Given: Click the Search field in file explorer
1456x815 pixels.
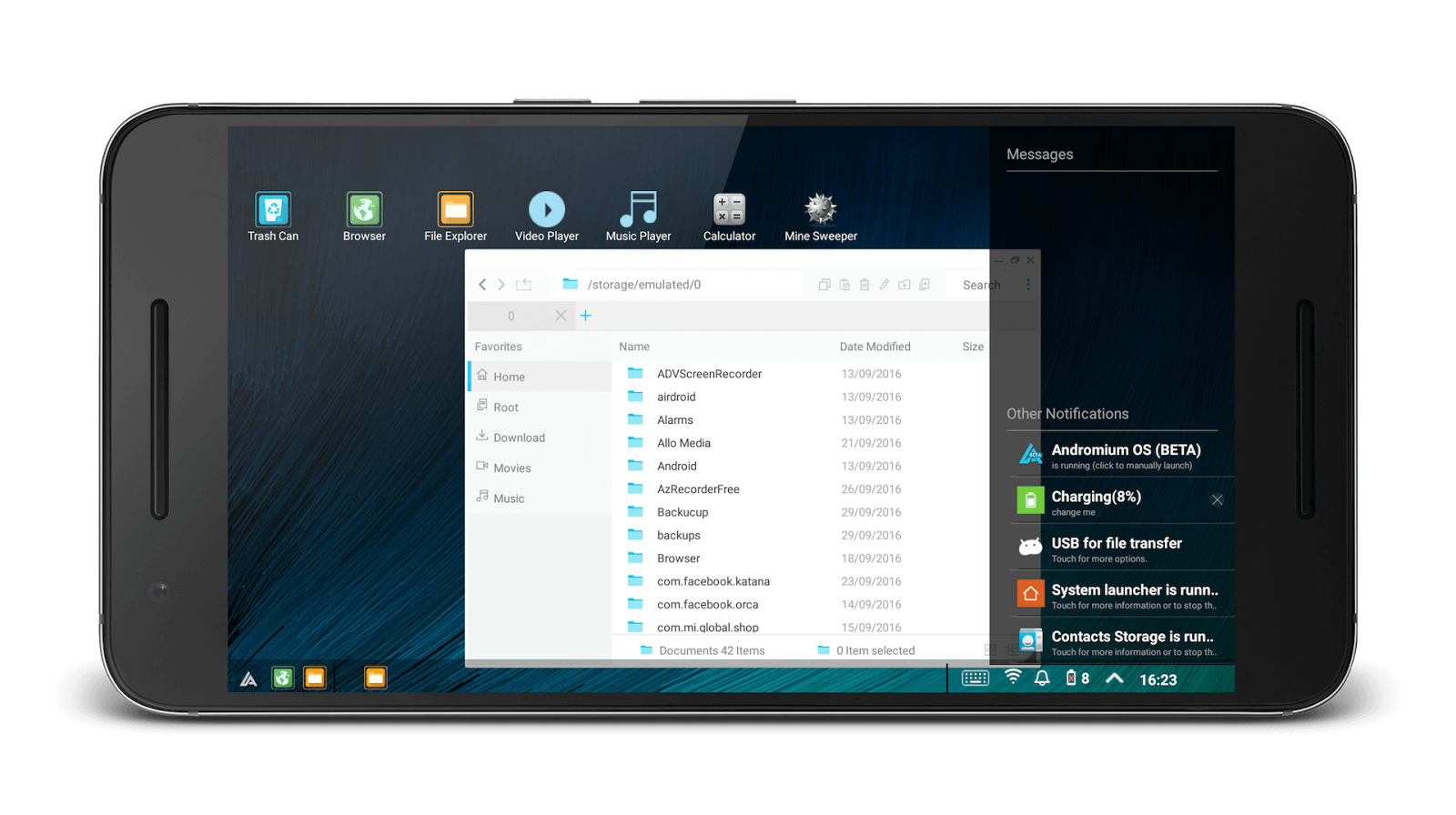Looking at the screenshot, I should click(982, 285).
